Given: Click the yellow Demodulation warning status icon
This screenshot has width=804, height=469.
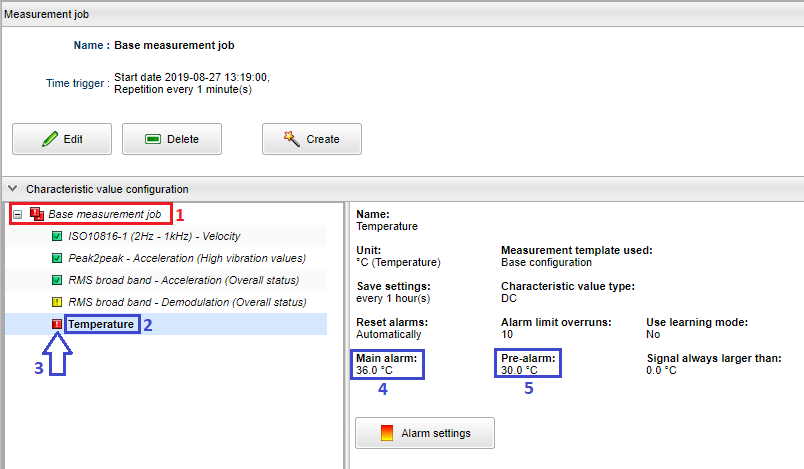Looking at the screenshot, I should (56, 302).
